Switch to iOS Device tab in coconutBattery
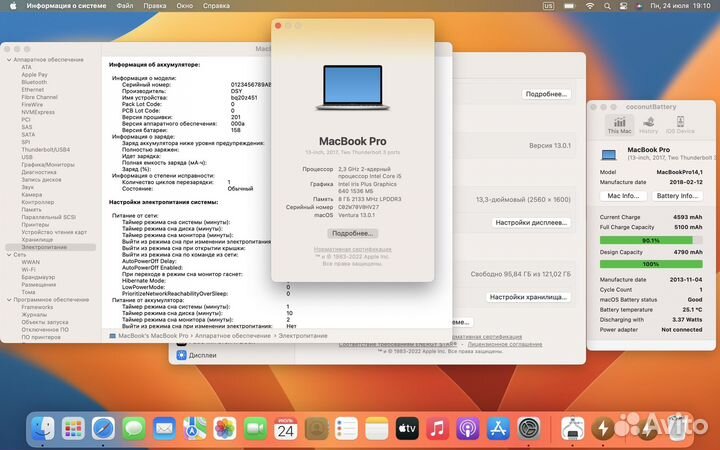This screenshot has width=720, height=450. [680, 125]
